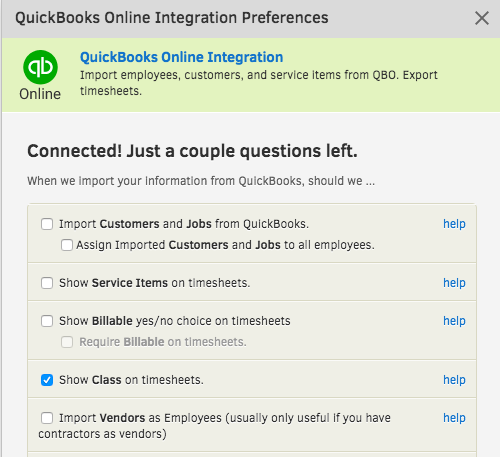This screenshot has height=457, width=500.
Task: Open help for Show Class on timesheets
Action: pyautogui.click(x=454, y=380)
